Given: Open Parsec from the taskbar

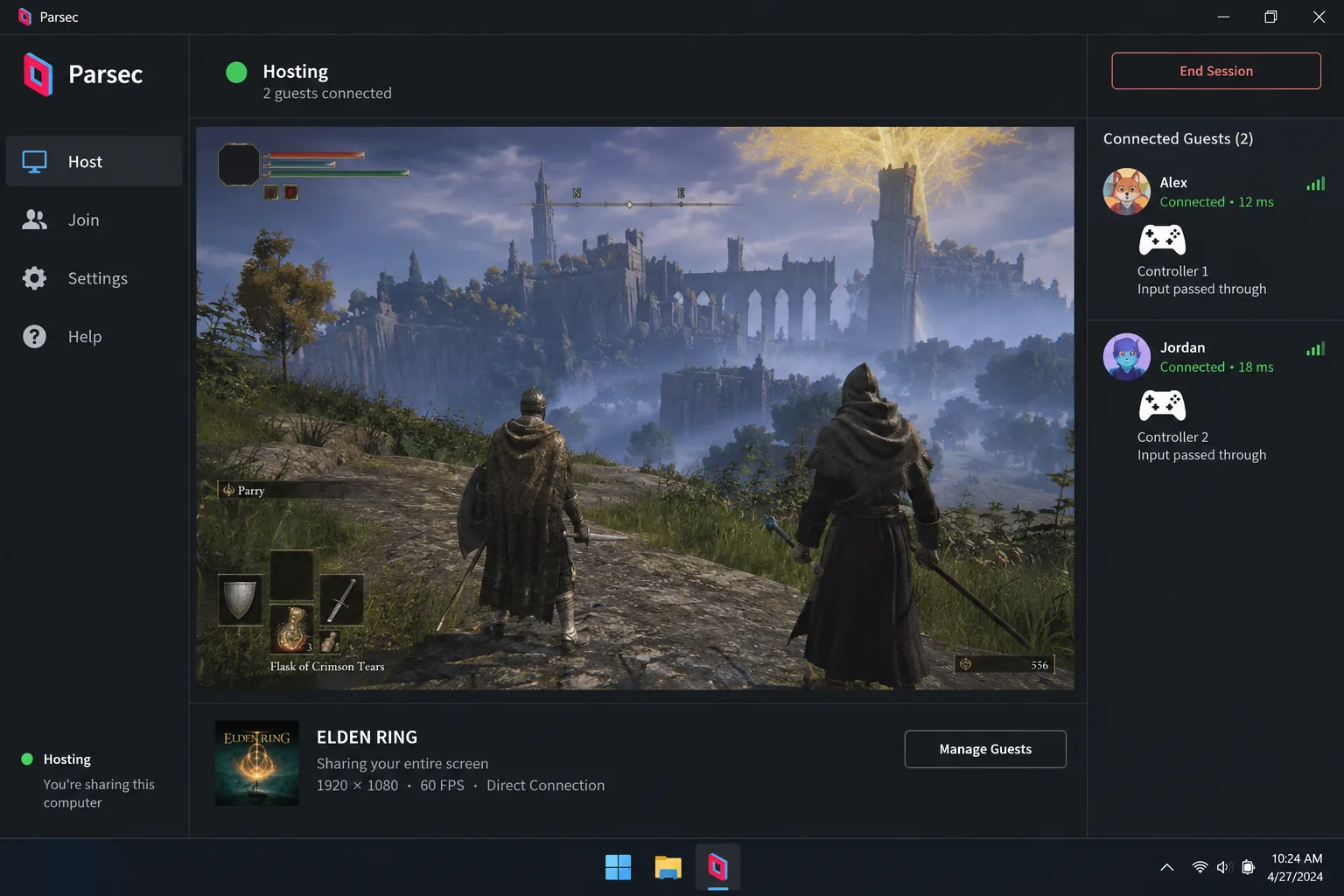Looking at the screenshot, I should tap(717, 867).
